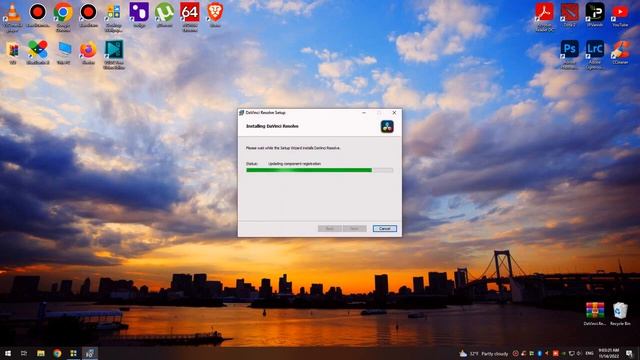The width and height of the screenshot is (640, 360).
Task: Open the VLC media player shortcut
Action: pos(13,16)
